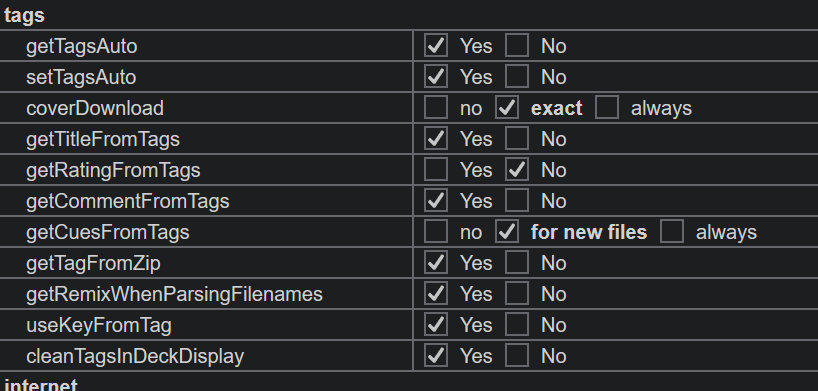Click the cleanTagsInDeckDisplay setting name

pyautogui.click(x=135, y=356)
